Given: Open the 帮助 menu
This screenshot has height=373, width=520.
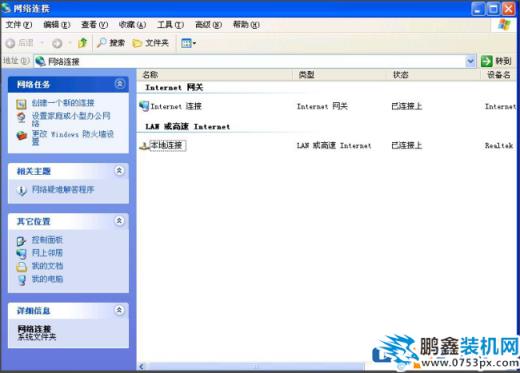Looking at the screenshot, I should [246, 25].
